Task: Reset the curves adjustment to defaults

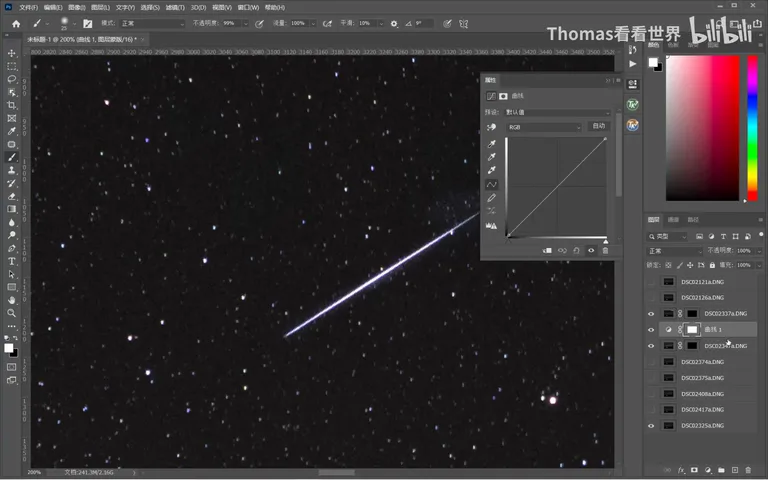Action: tap(576, 251)
